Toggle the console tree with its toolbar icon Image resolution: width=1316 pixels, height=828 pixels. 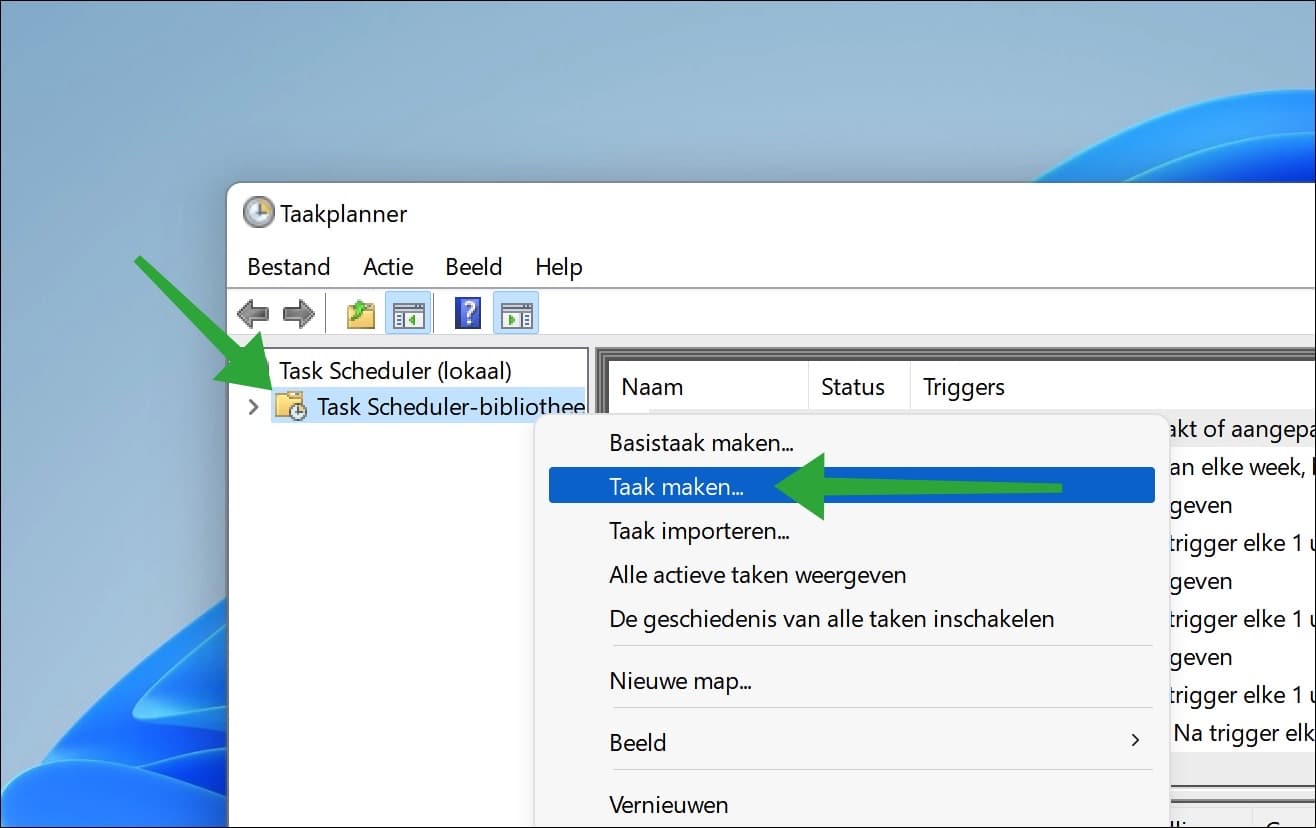coord(408,312)
